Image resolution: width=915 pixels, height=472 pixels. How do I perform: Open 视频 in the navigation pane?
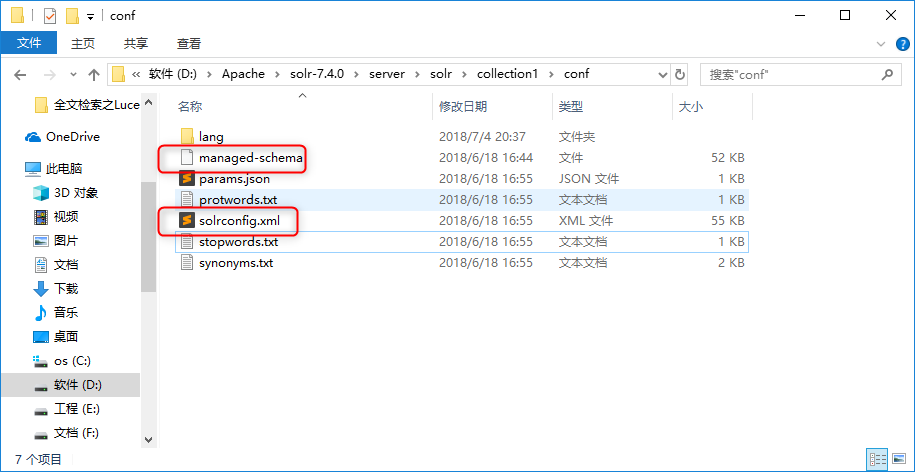(57, 217)
